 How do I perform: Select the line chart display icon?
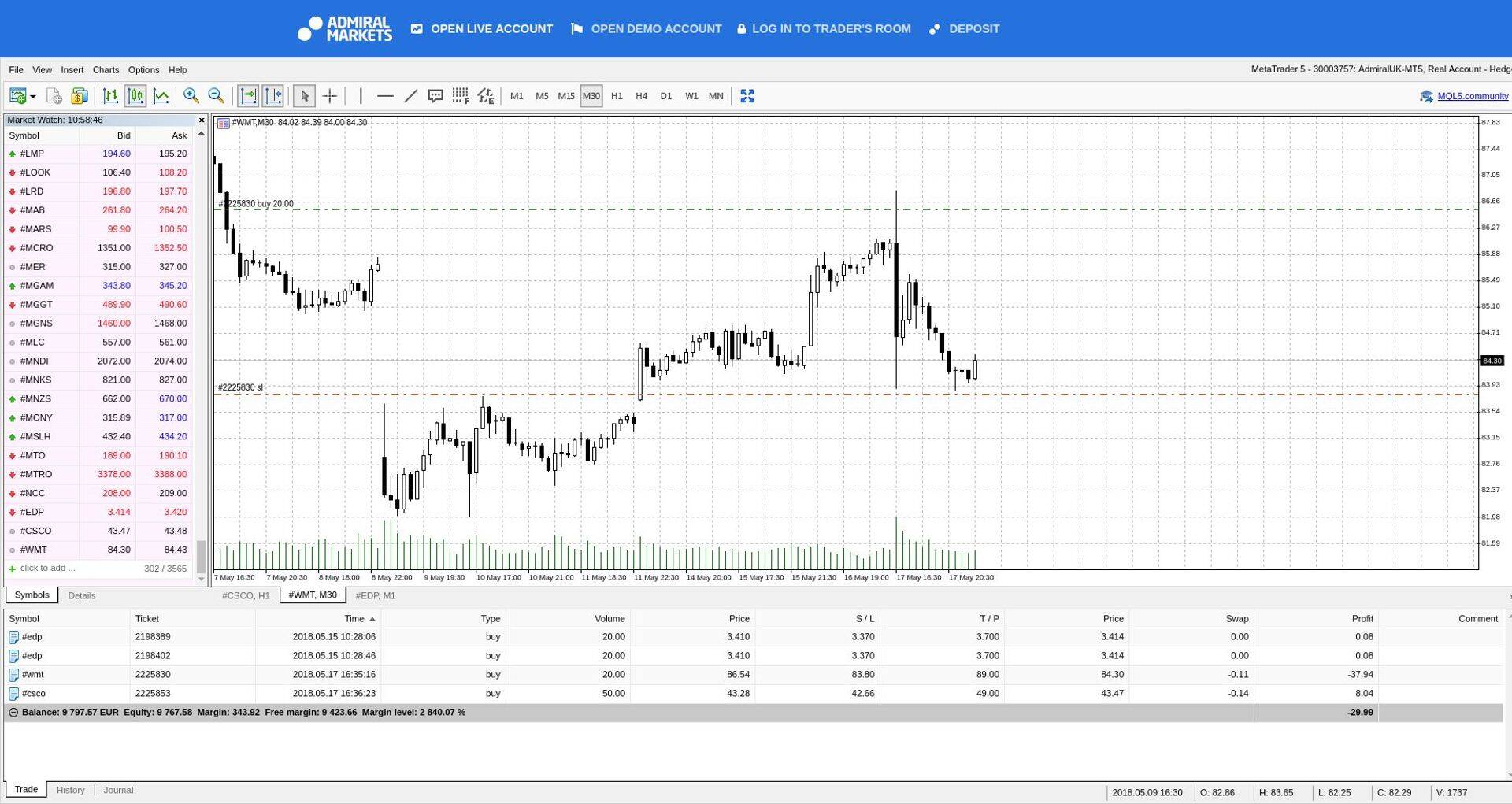161,96
